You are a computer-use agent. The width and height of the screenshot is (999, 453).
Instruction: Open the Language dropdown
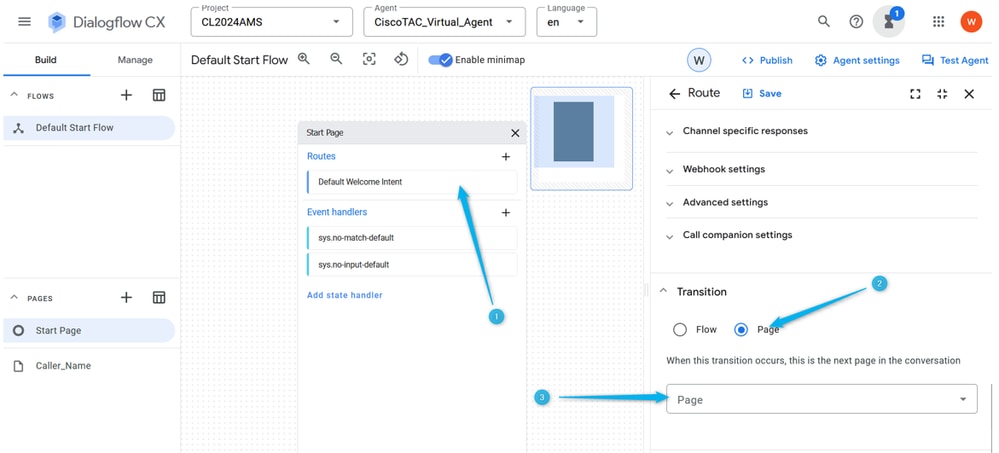(566, 22)
